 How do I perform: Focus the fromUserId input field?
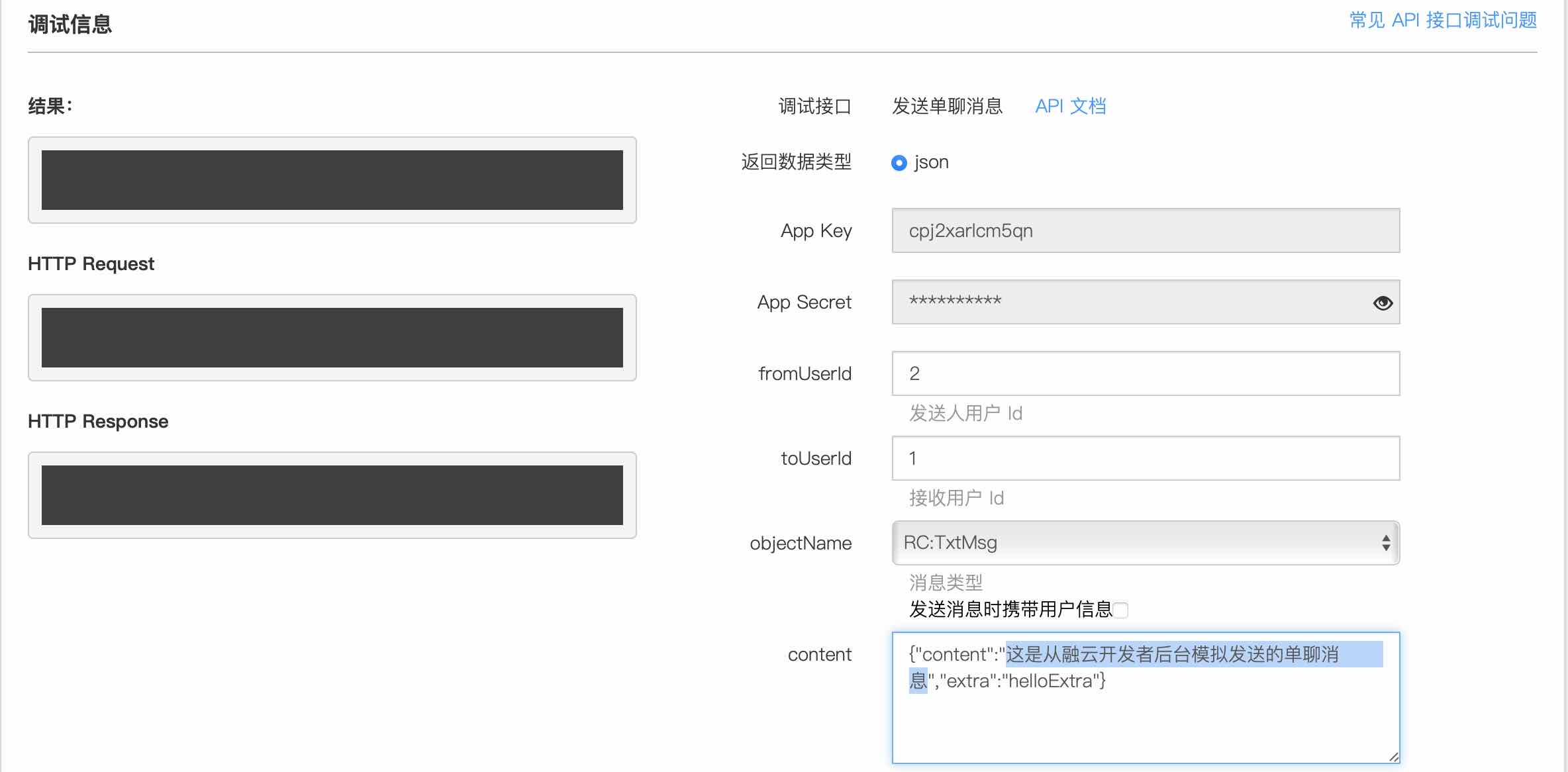tap(1146, 373)
